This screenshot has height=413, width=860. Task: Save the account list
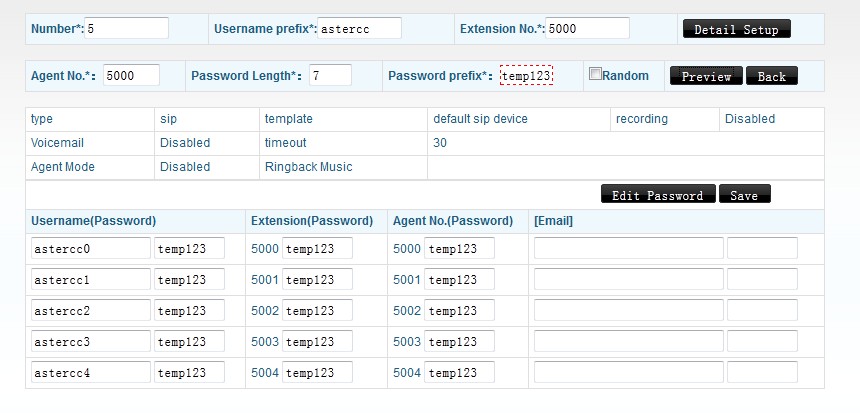click(x=744, y=195)
